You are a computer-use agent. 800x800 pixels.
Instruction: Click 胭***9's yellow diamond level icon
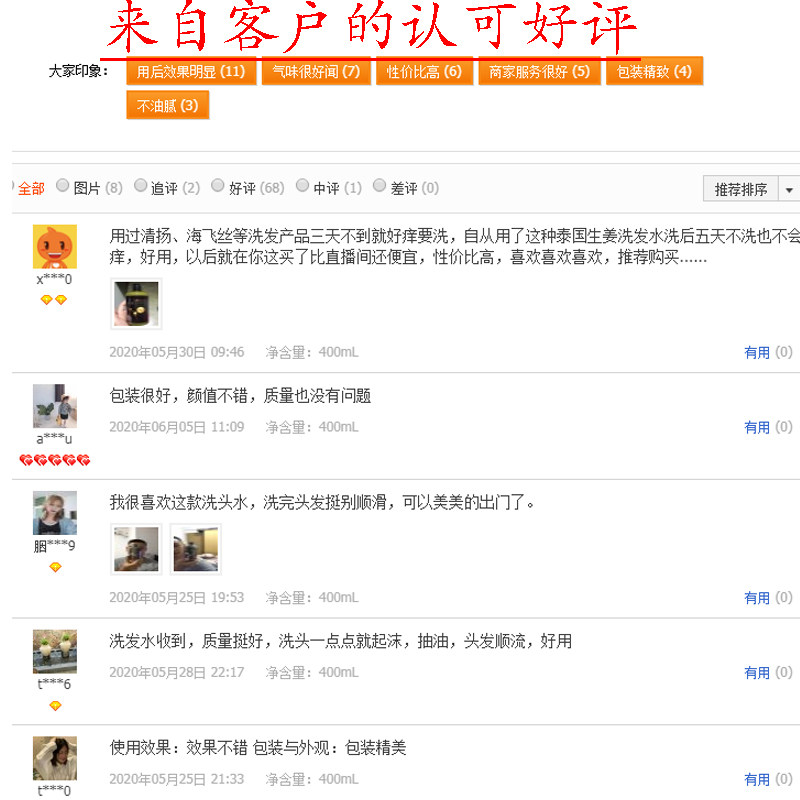tap(55, 567)
